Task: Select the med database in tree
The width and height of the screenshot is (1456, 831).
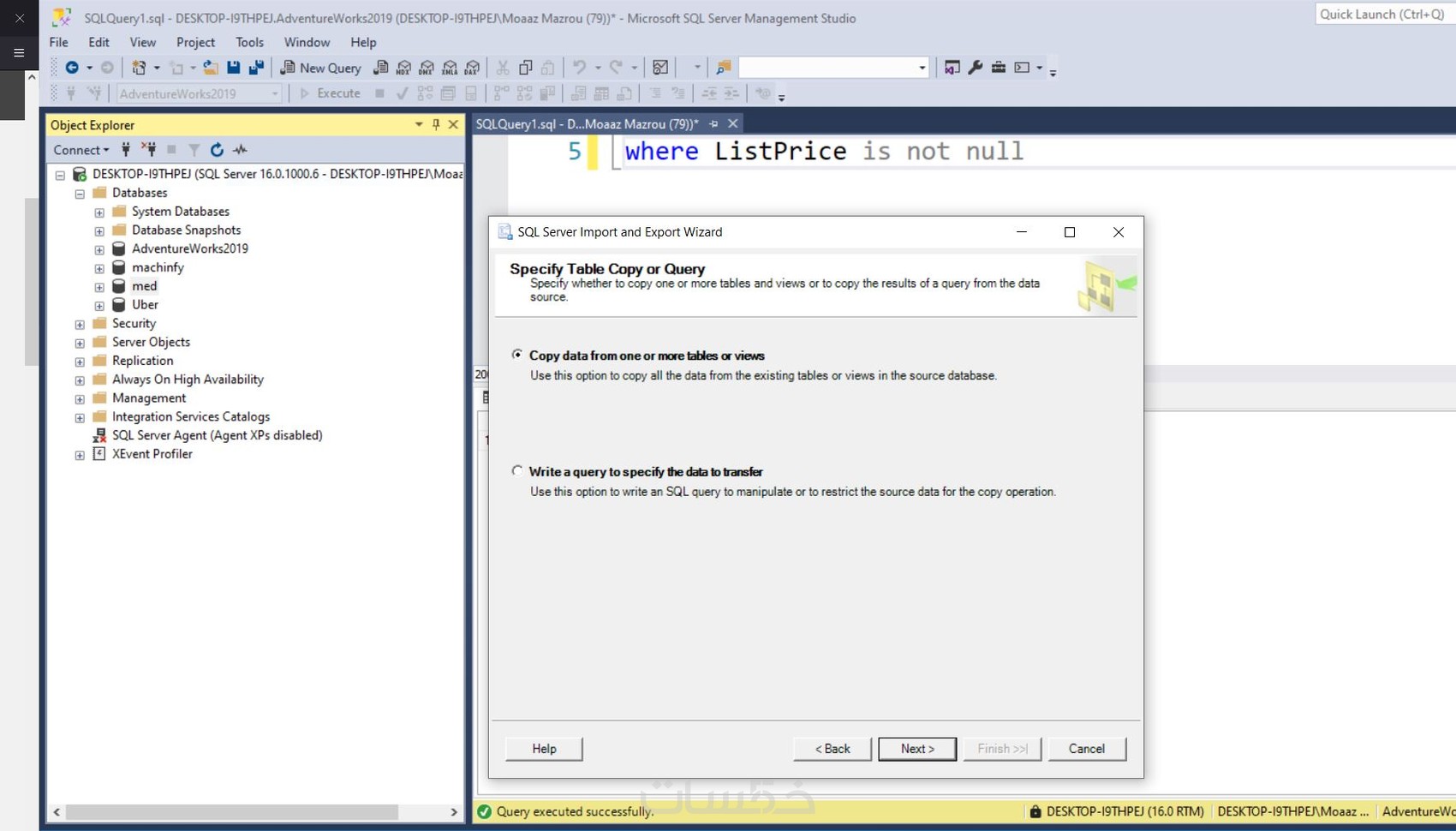Action: (144, 286)
